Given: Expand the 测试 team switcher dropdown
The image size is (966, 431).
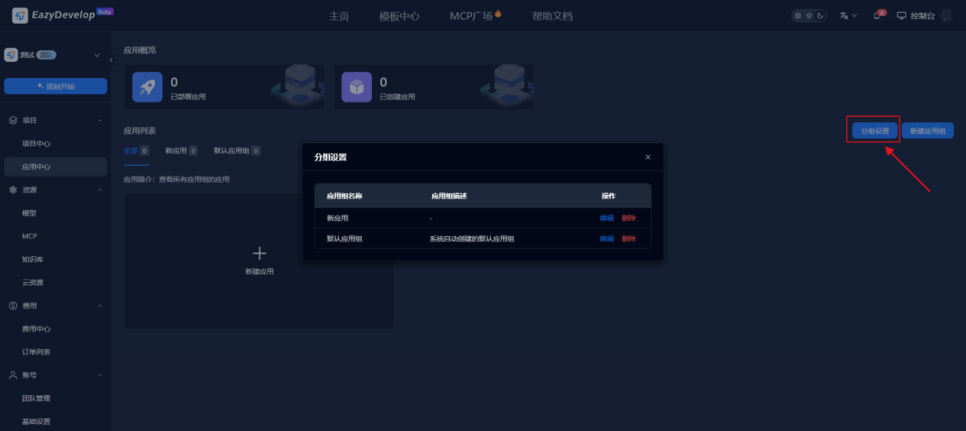Looking at the screenshot, I should click(97, 55).
